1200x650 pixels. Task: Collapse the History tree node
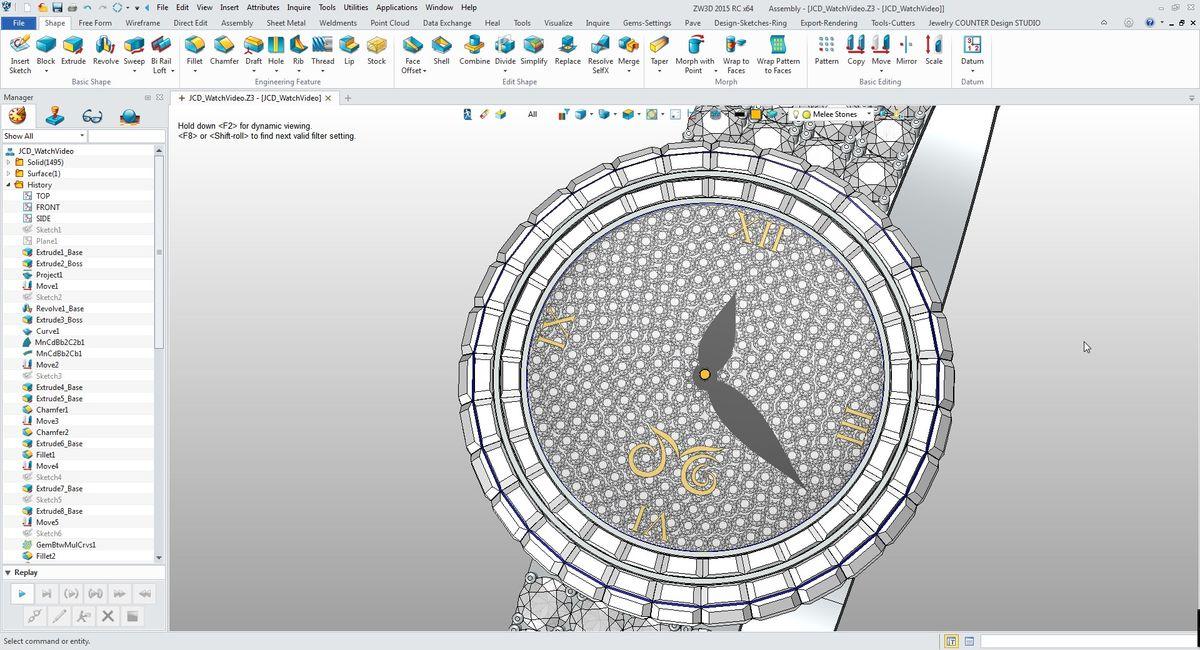8,185
